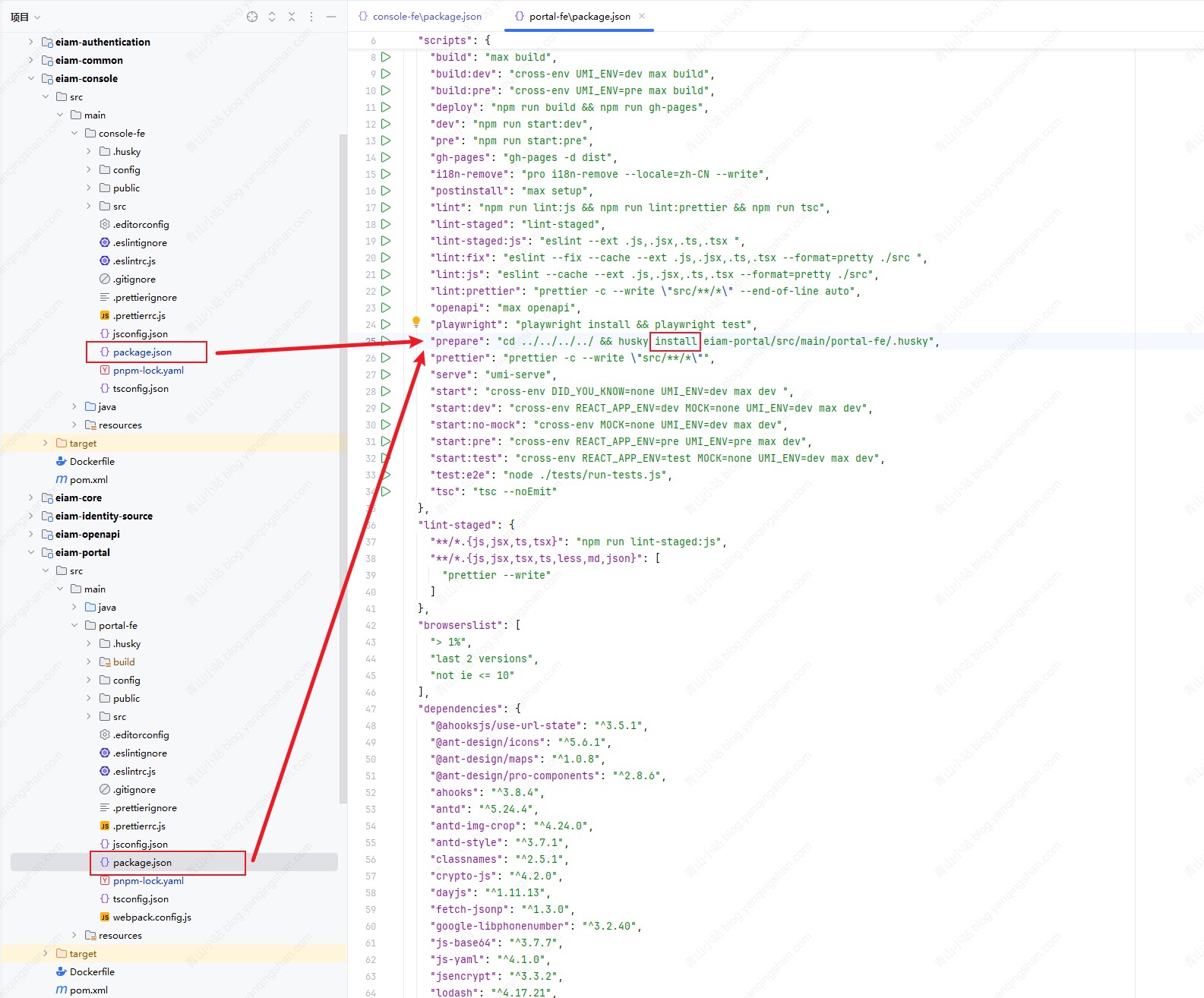Run the "lint:fix" script gutter icon
The width and height of the screenshot is (1204, 998).
(386, 257)
